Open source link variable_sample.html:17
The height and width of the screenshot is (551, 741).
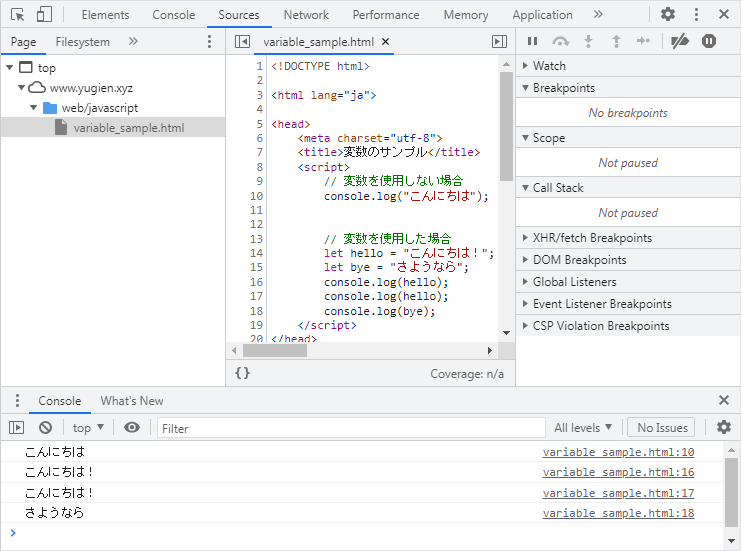[618, 493]
